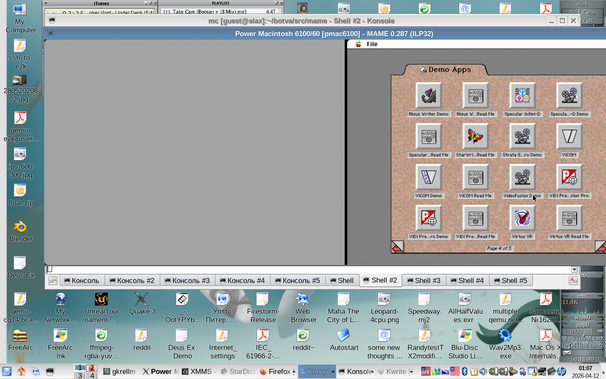The image size is (606, 379).
Task: Go to previous page in Demo Apps
Action: [397, 246]
